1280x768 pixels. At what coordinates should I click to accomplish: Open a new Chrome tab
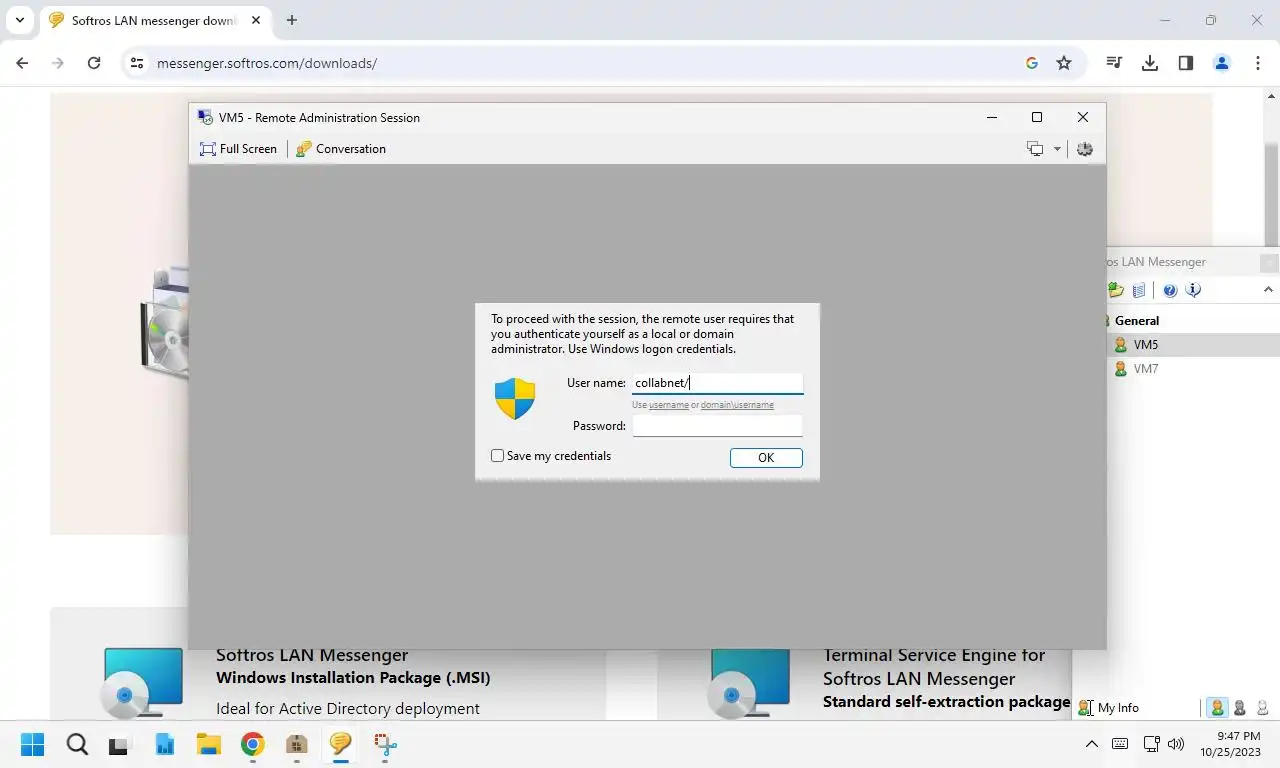coord(292,20)
